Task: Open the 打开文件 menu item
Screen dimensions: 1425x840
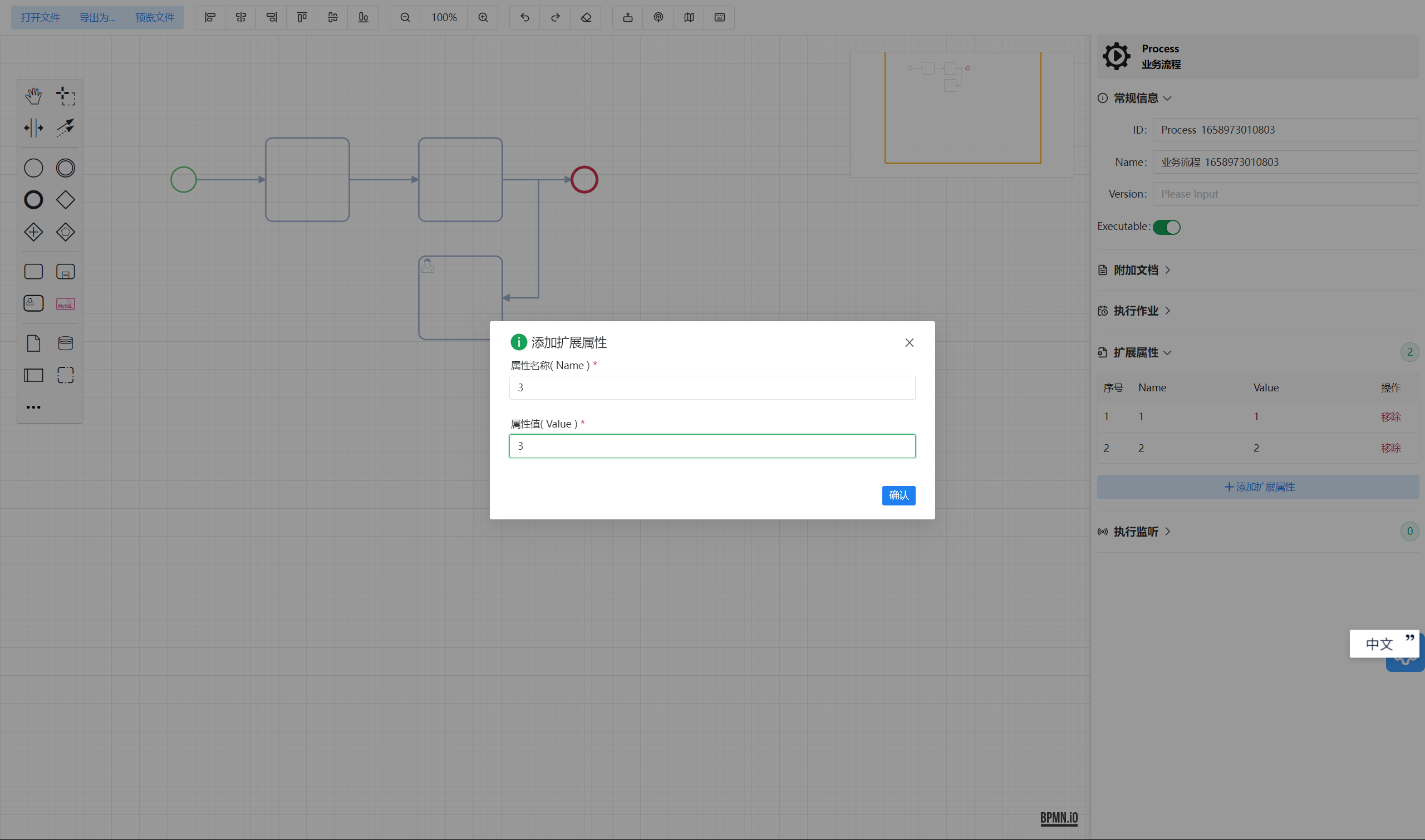Action: pos(40,18)
